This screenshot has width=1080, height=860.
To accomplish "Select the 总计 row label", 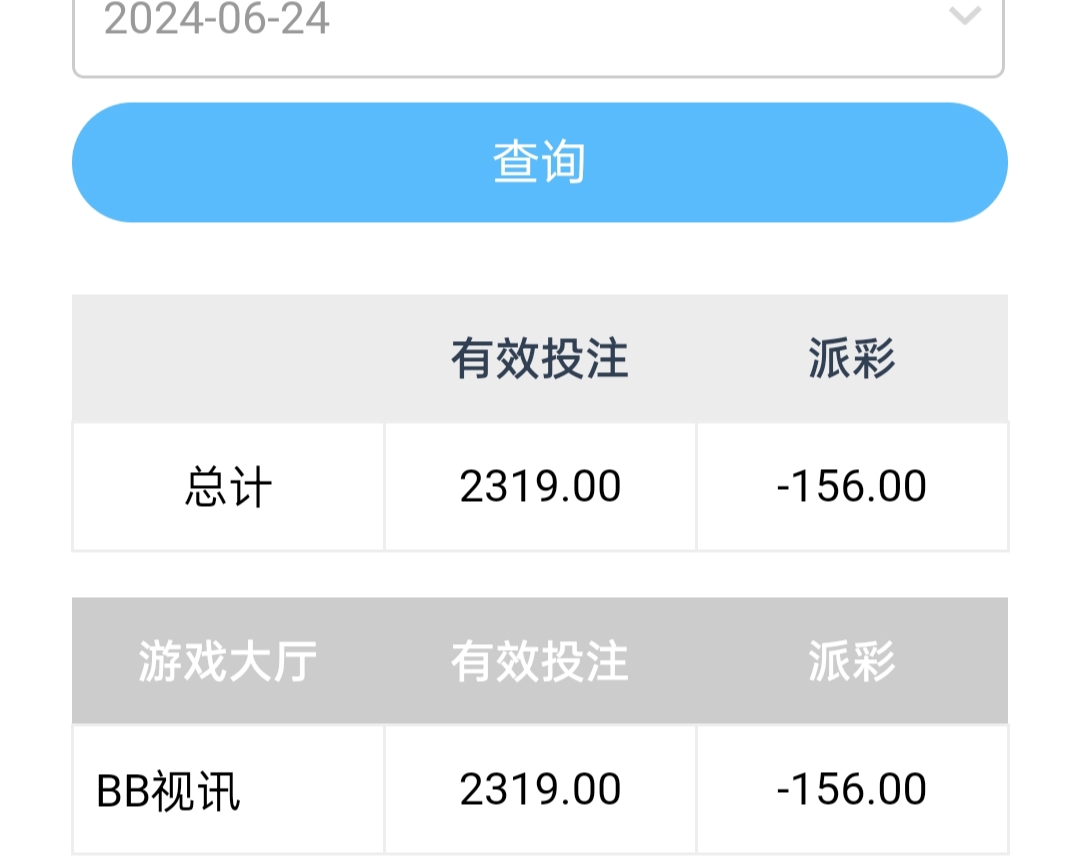I will (x=228, y=488).
